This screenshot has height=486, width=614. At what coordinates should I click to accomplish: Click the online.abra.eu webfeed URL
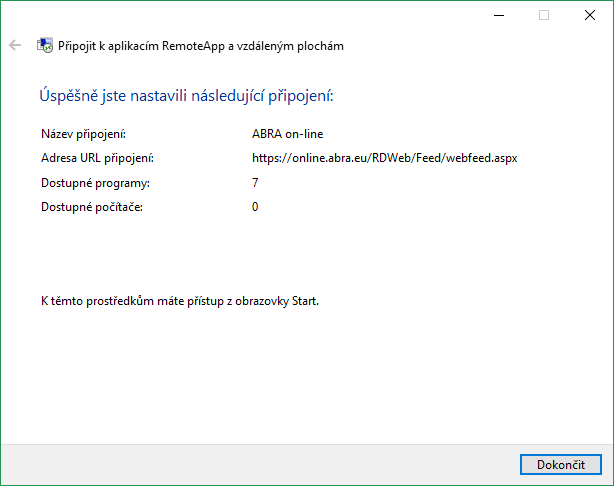click(x=384, y=158)
